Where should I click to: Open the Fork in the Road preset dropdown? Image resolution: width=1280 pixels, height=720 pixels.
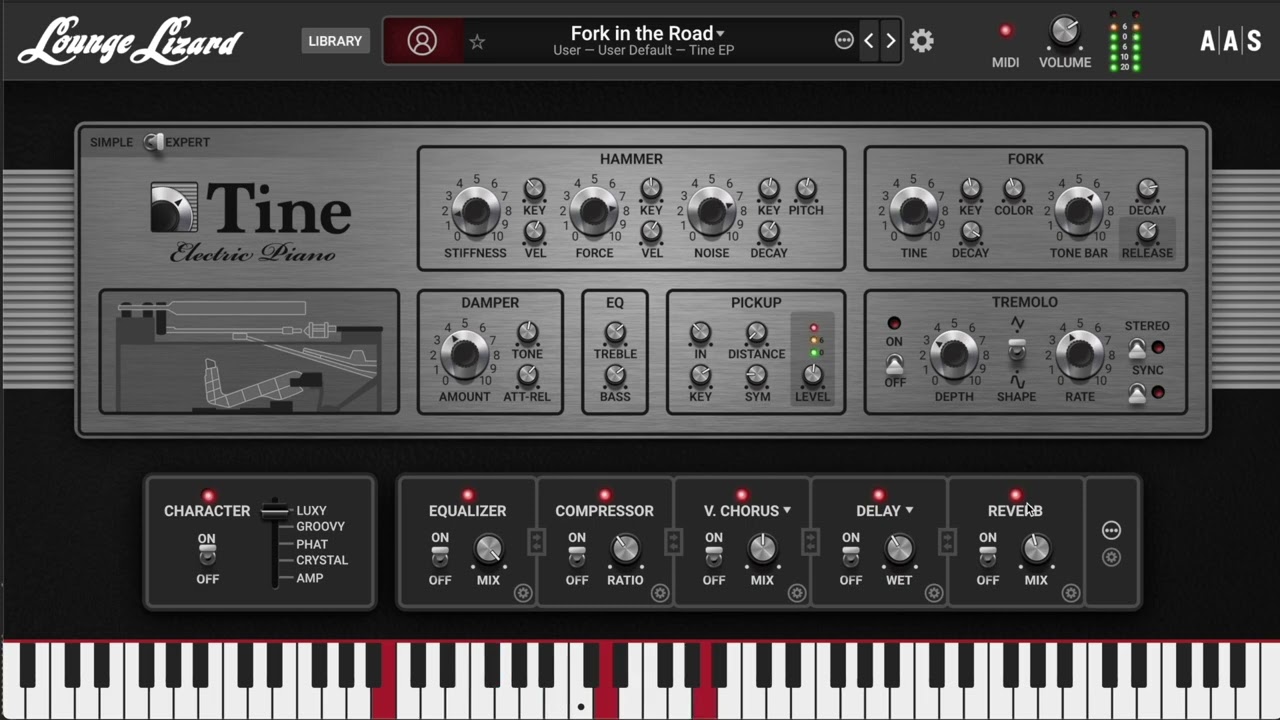click(647, 33)
